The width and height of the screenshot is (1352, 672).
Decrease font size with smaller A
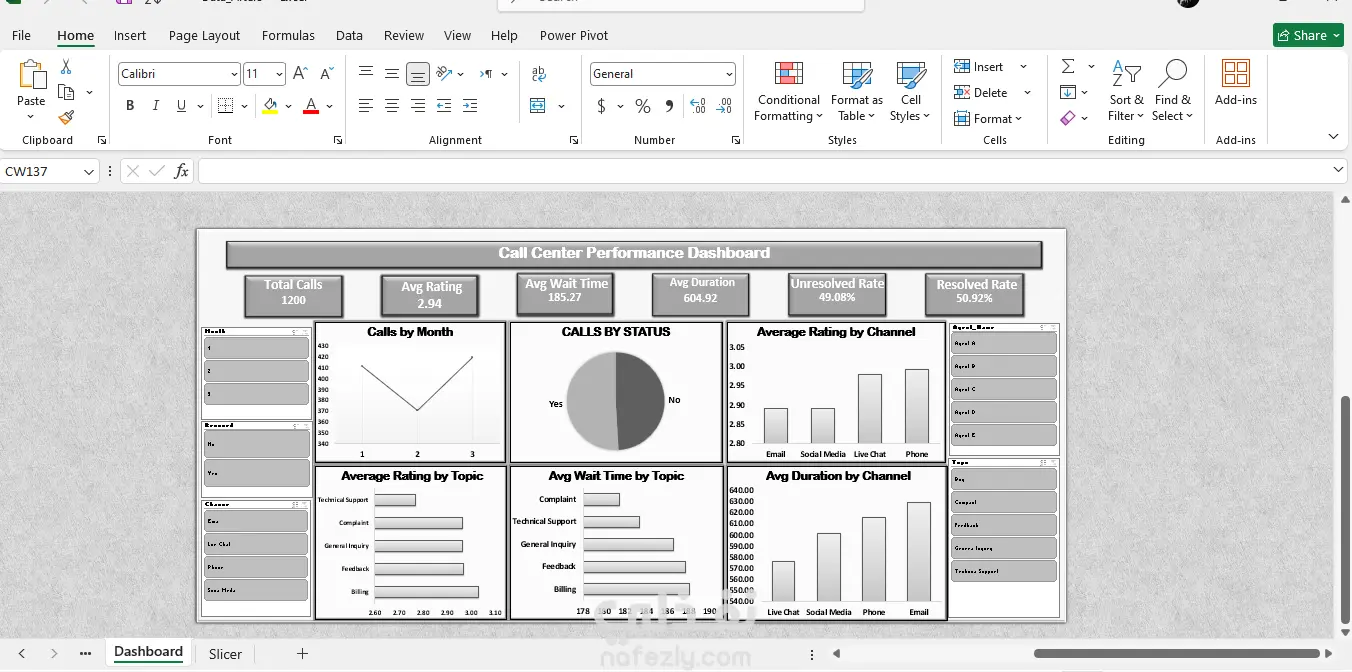point(326,74)
